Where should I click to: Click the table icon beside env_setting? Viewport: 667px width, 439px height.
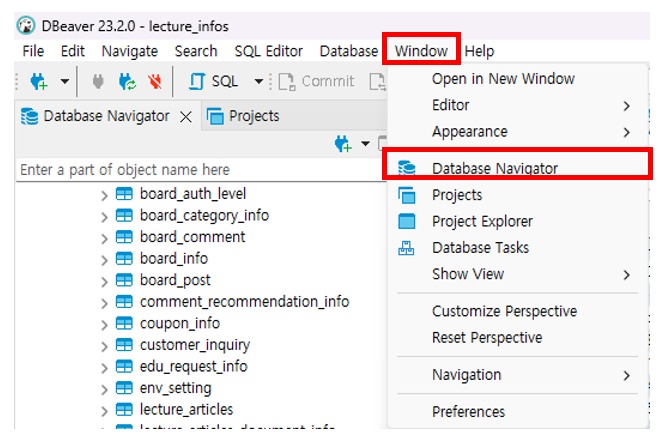pyautogui.click(x=124, y=388)
